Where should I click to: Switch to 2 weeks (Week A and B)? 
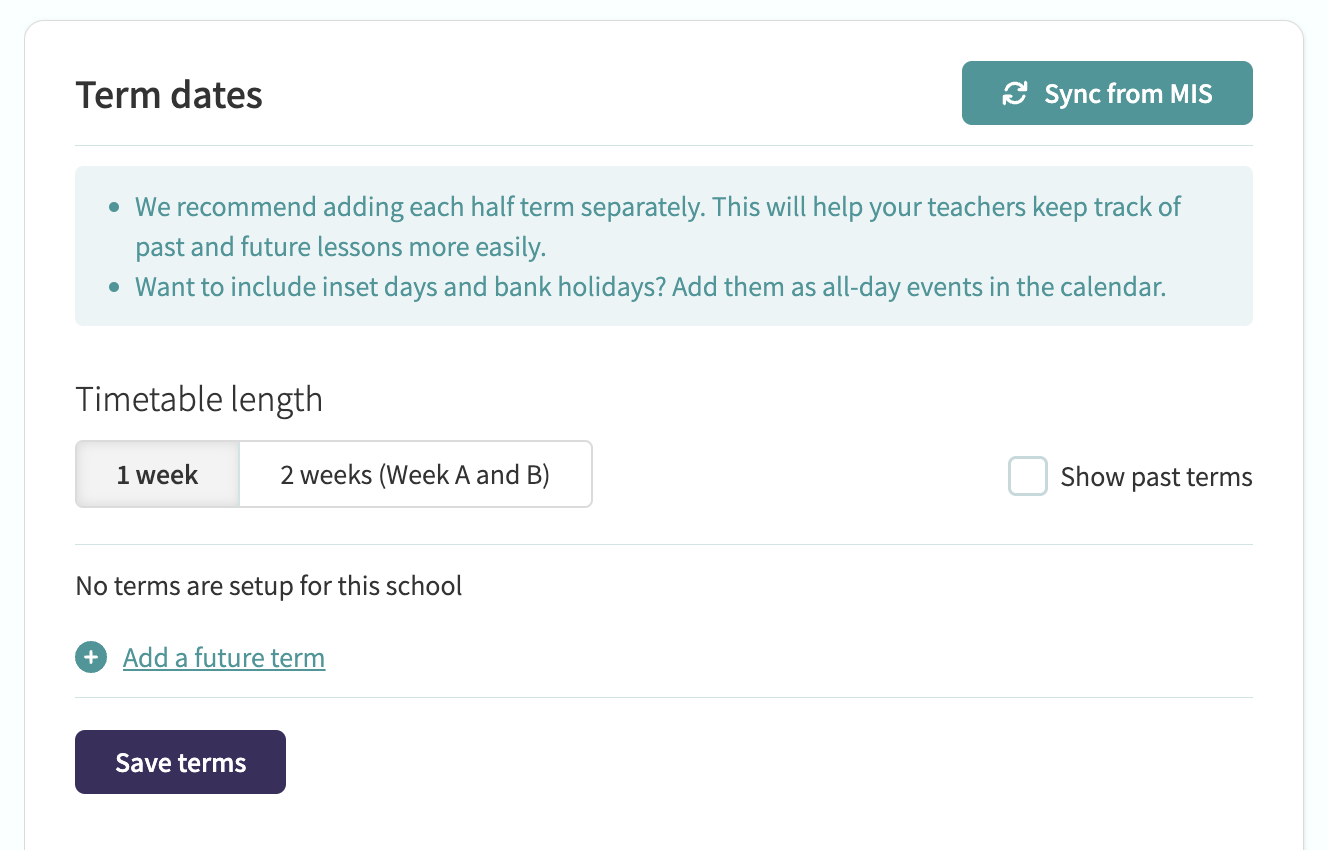coord(415,474)
